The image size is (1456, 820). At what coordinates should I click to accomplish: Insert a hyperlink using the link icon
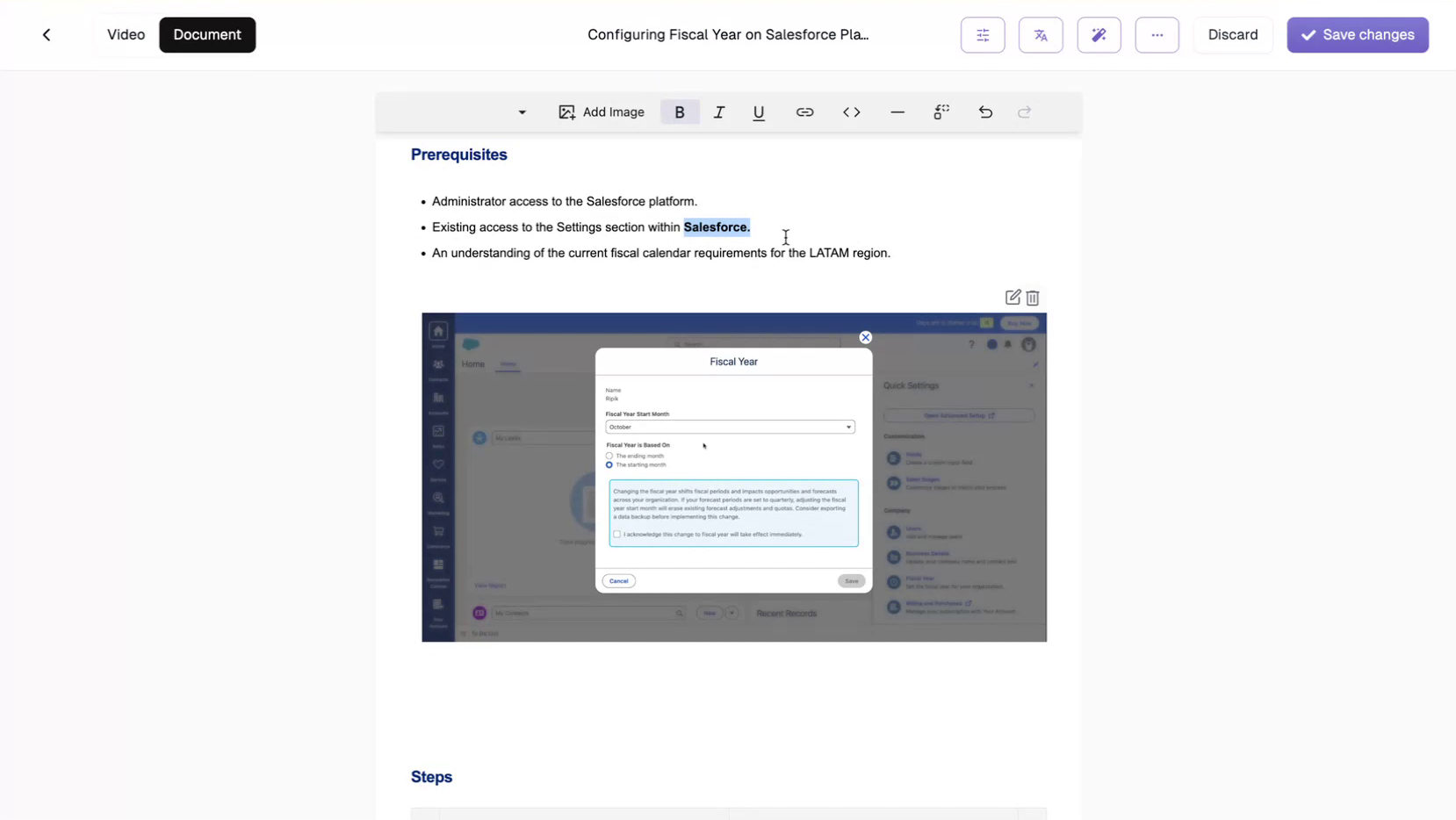[805, 111]
